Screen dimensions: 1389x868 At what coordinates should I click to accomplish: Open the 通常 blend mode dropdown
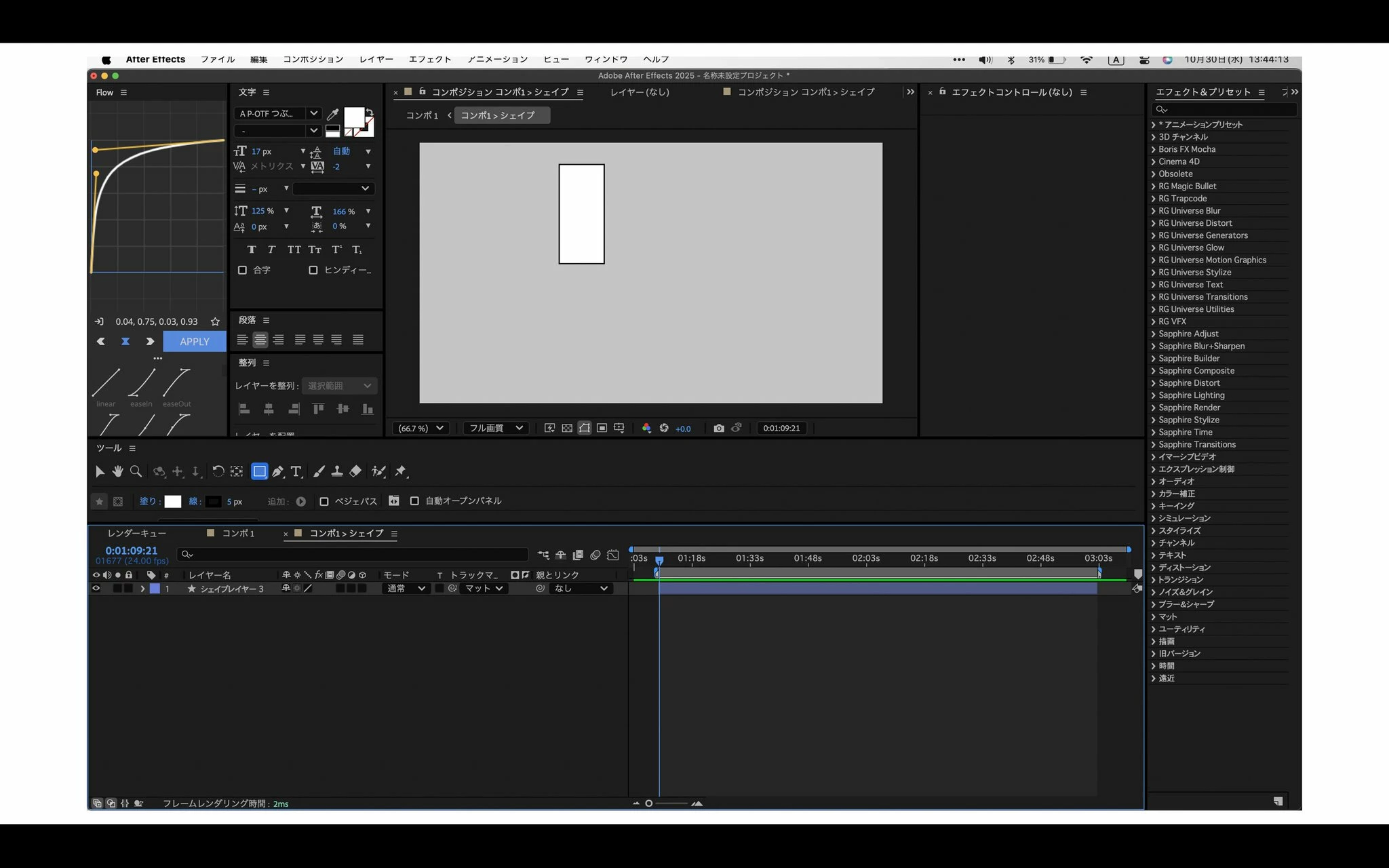(x=406, y=589)
